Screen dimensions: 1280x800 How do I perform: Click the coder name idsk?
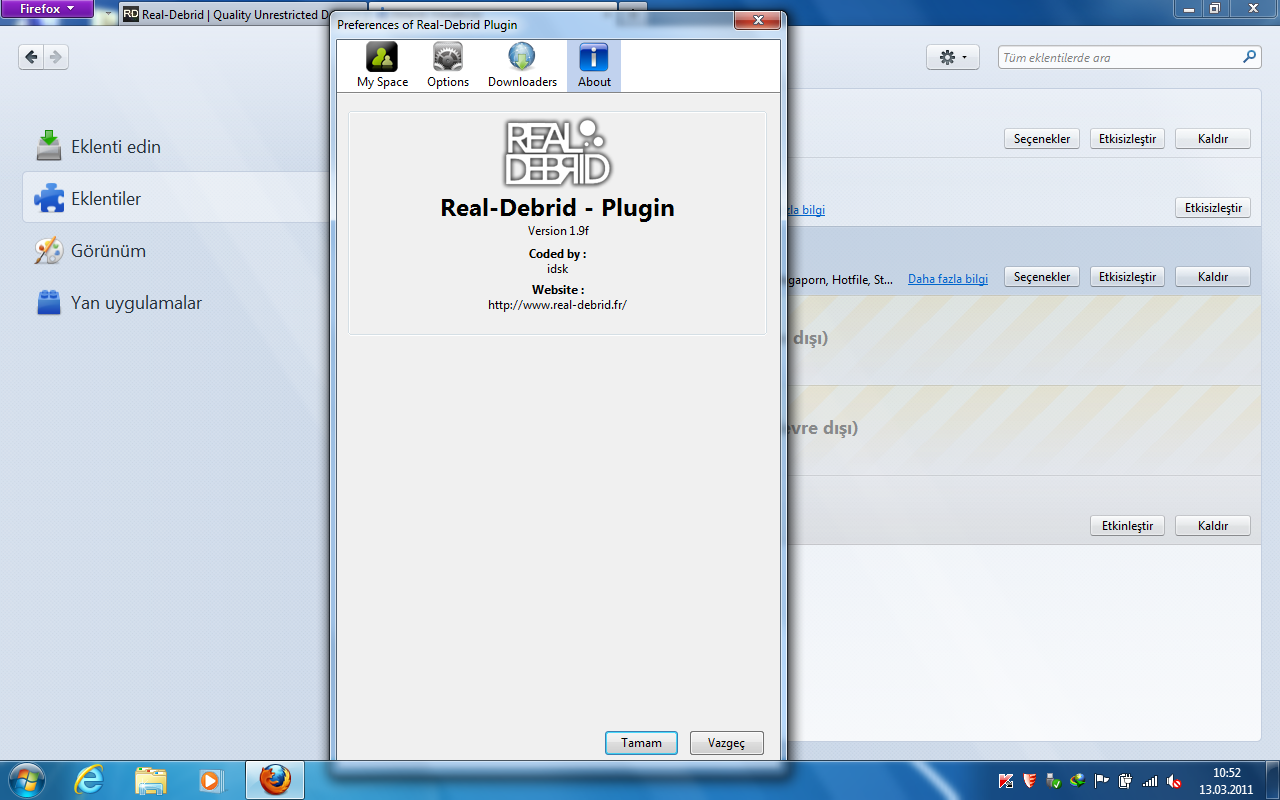(557, 269)
